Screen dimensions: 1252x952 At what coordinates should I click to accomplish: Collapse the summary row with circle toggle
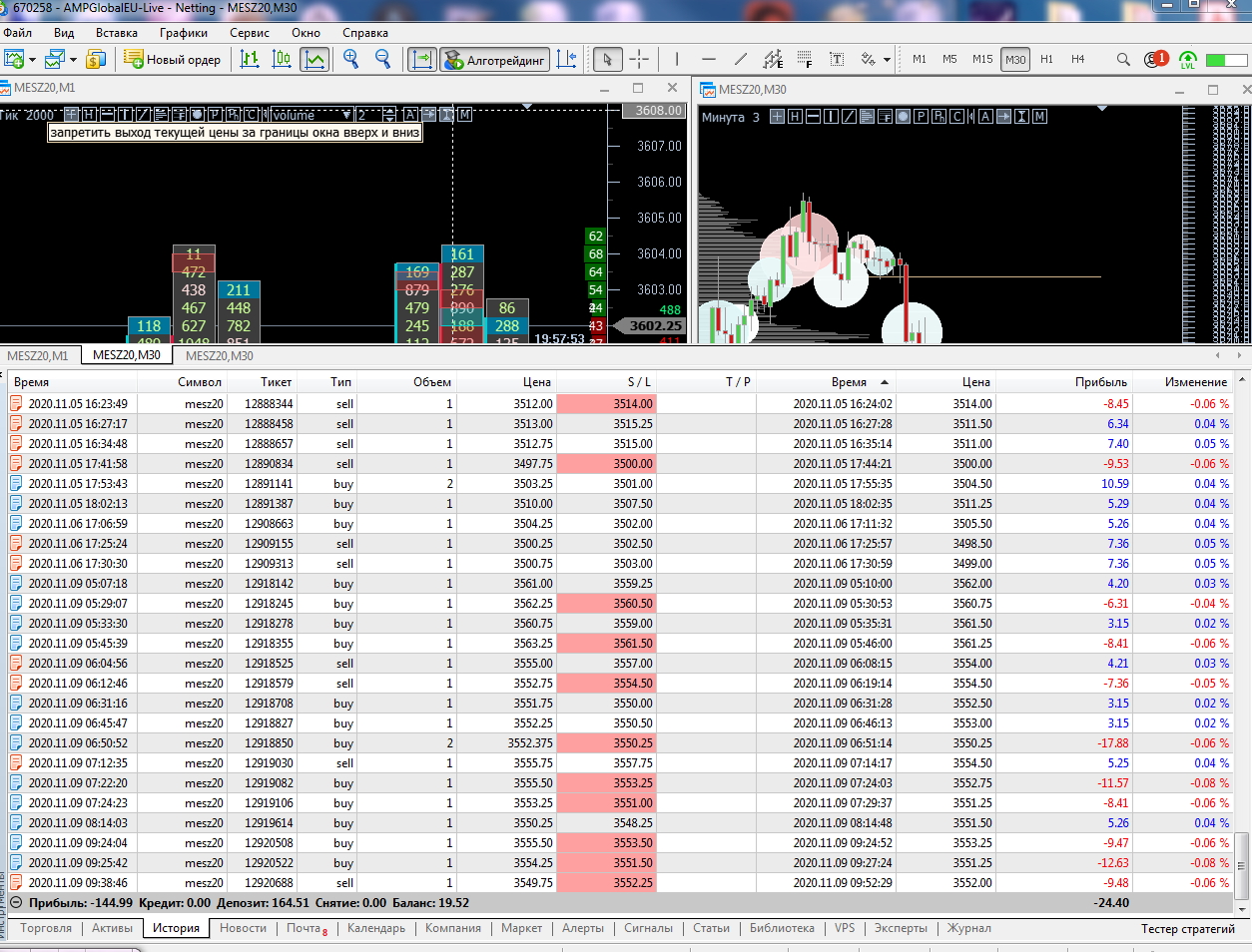click(x=16, y=902)
